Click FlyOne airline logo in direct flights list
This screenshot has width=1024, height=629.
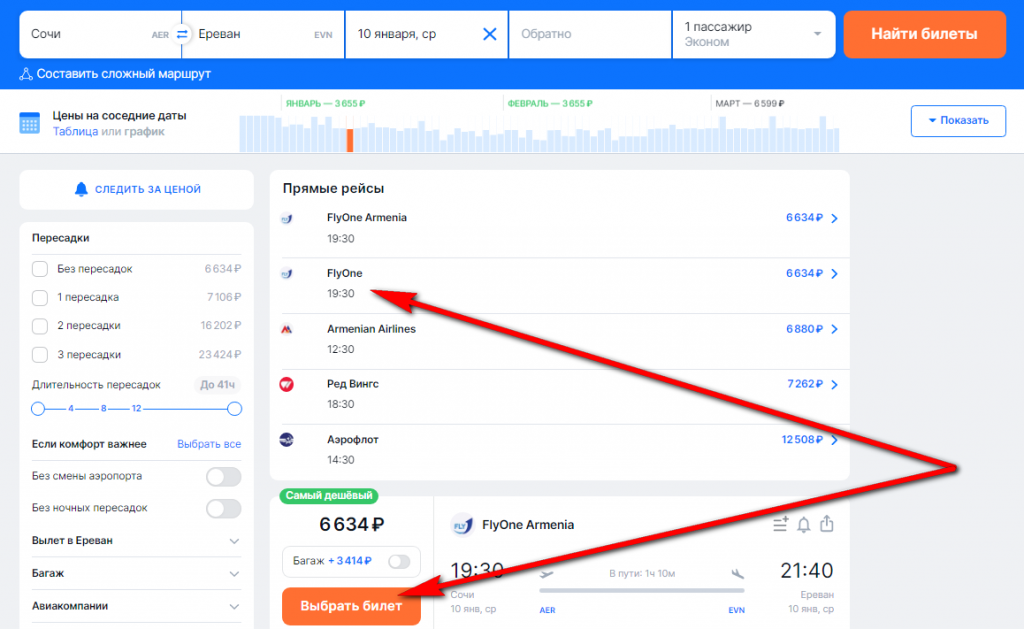click(287, 274)
